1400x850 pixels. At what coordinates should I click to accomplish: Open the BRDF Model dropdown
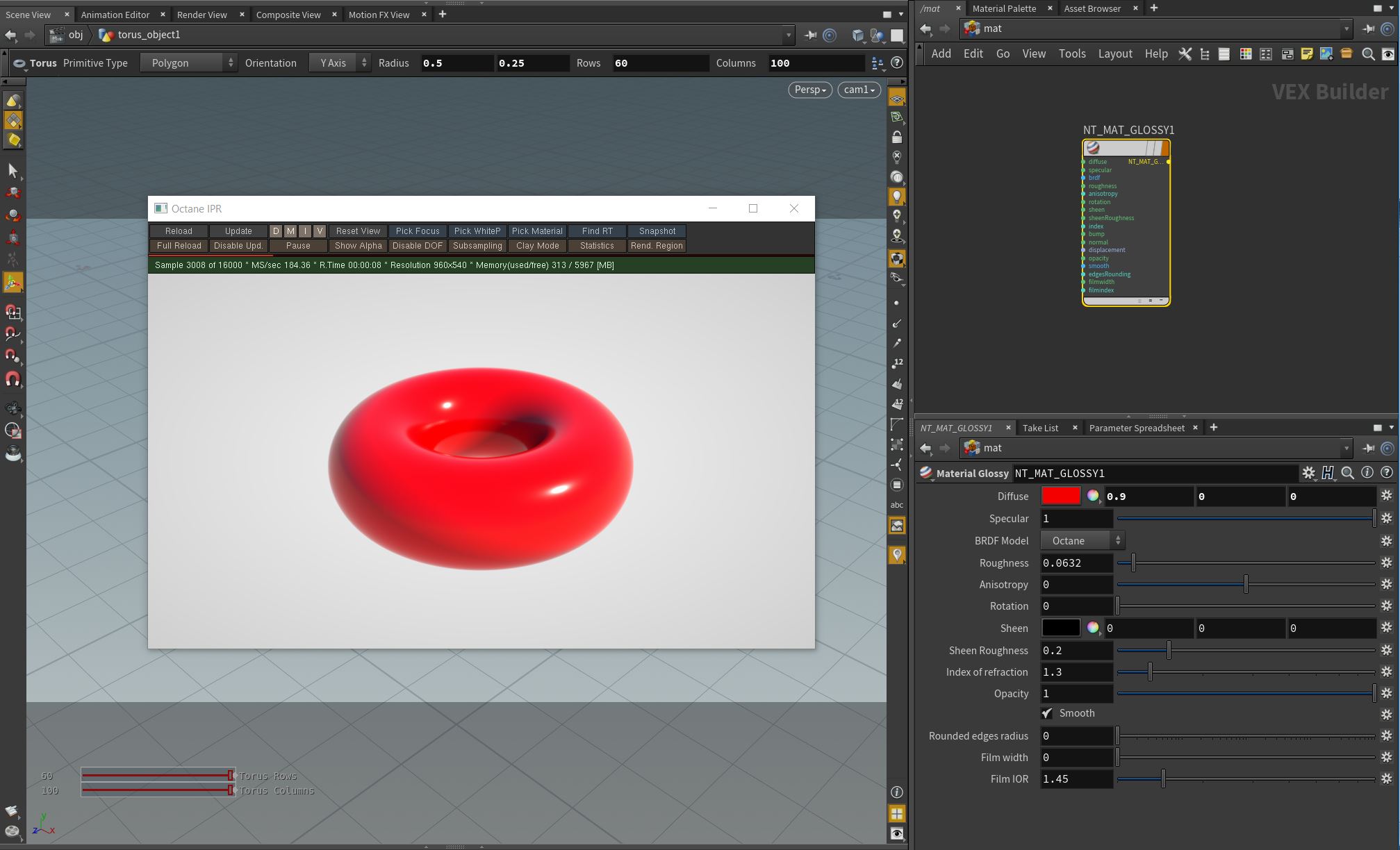[1082, 540]
